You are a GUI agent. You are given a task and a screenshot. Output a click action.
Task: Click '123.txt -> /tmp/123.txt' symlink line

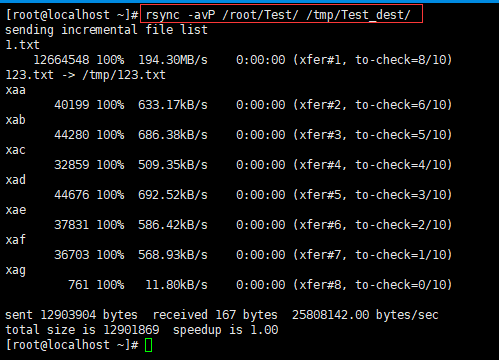coord(86,75)
